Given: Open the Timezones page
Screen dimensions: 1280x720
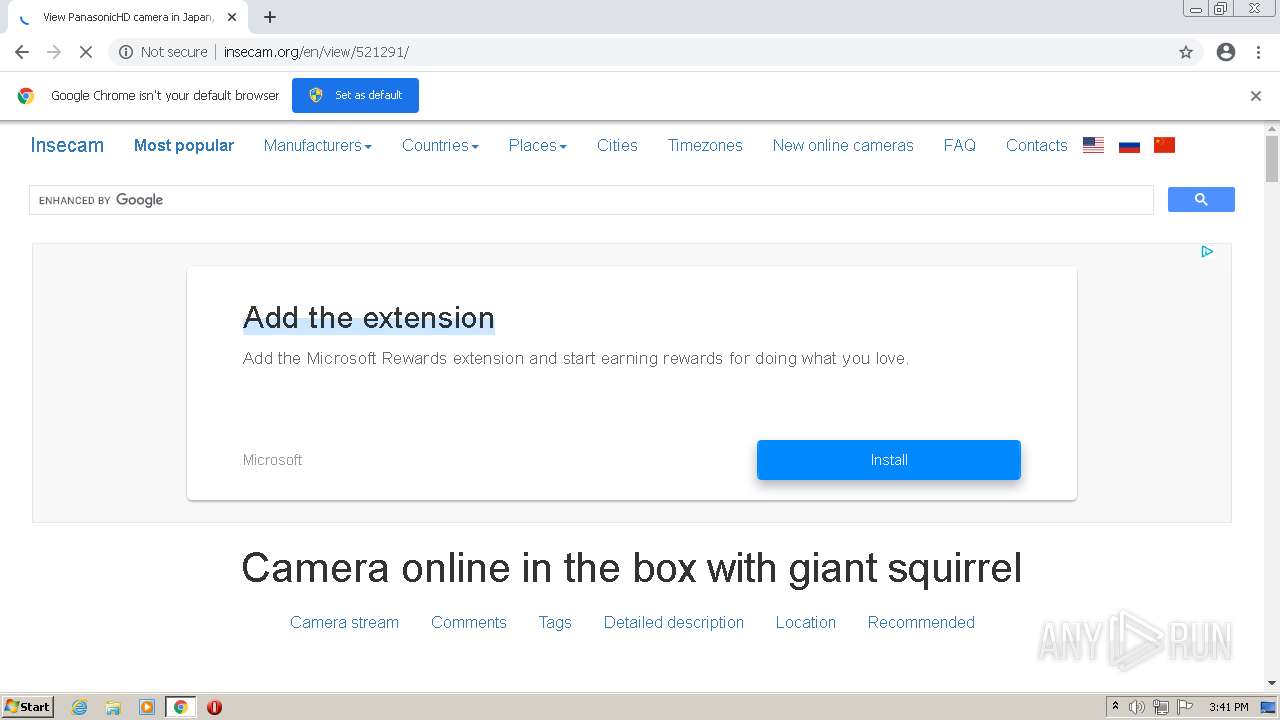Looking at the screenshot, I should coord(705,145).
